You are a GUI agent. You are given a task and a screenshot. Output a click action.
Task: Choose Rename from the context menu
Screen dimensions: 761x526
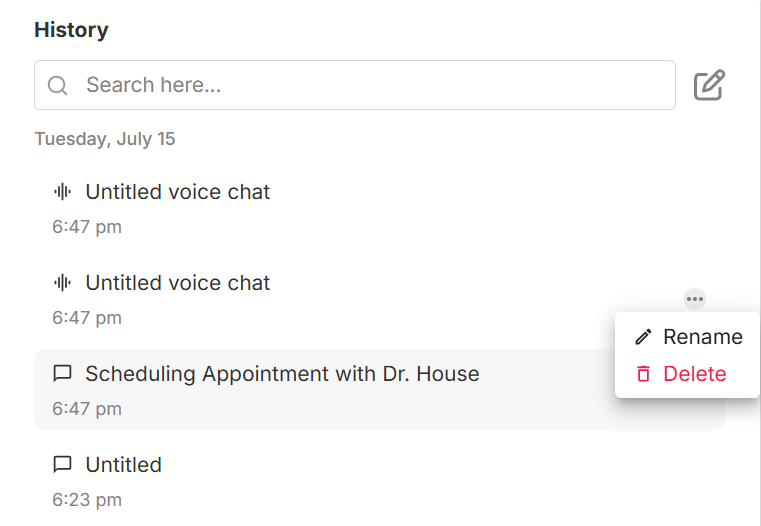(x=702, y=337)
